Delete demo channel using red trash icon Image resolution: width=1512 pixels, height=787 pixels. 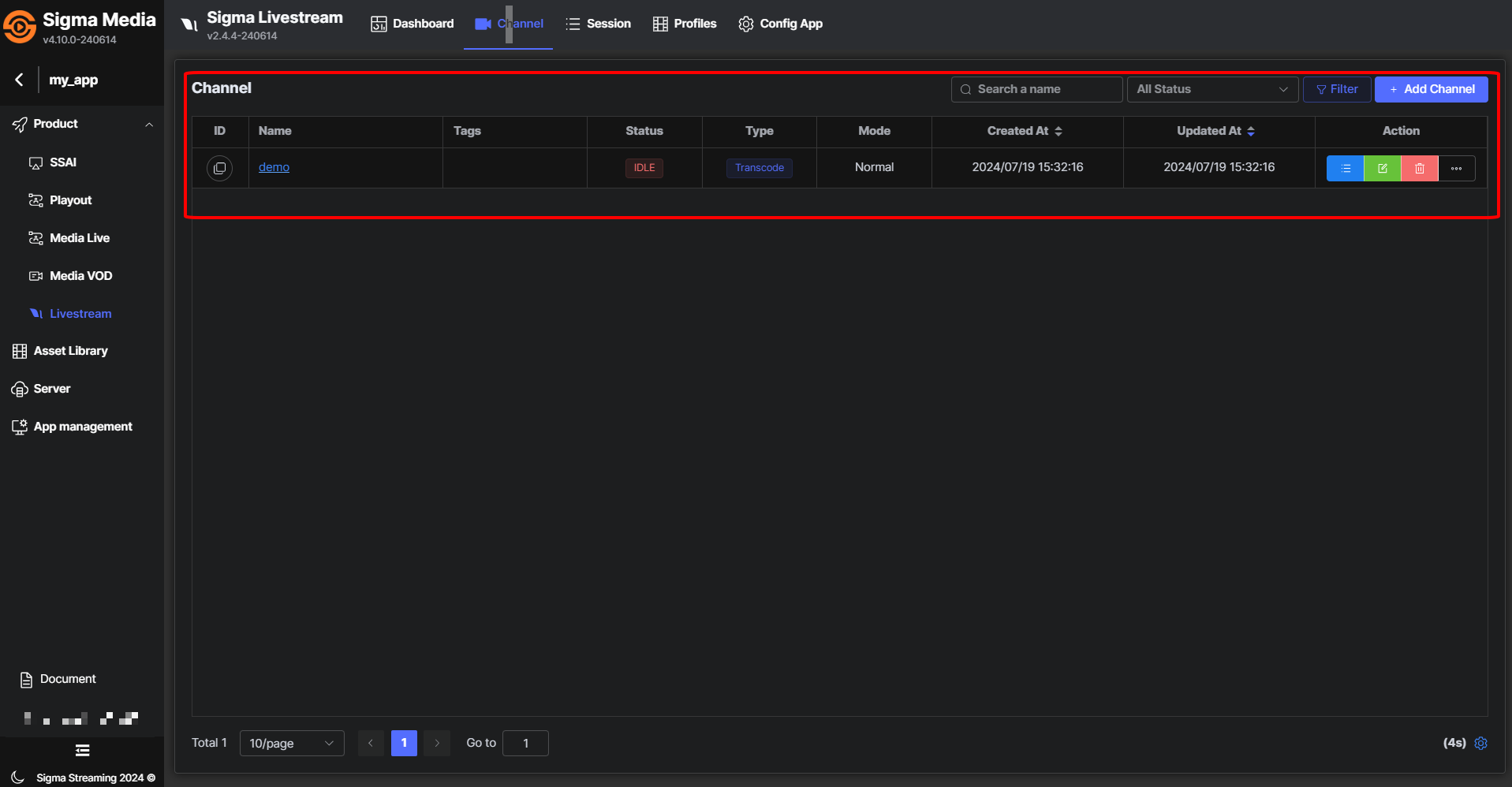tap(1419, 168)
